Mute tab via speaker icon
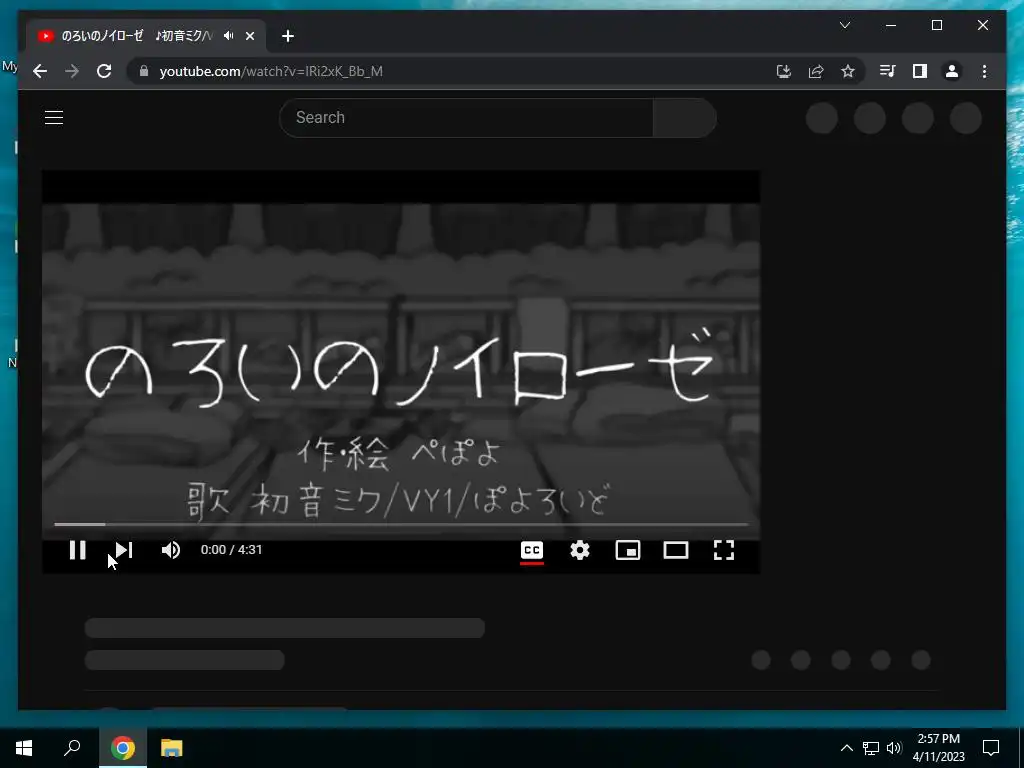 [228, 36]
